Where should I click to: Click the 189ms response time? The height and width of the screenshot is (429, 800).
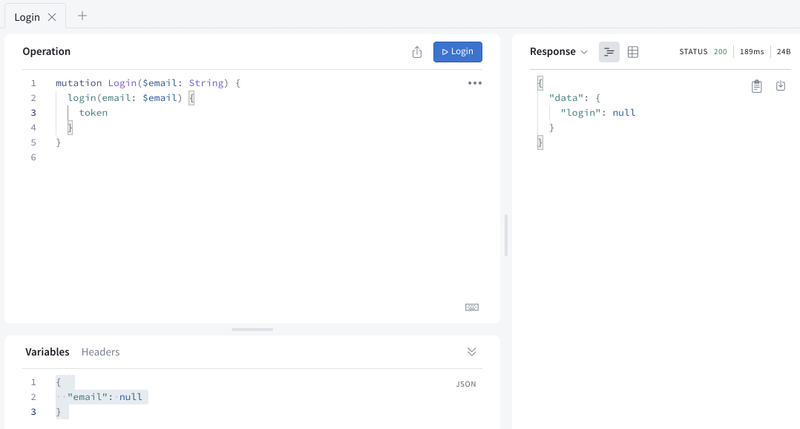[x=752, y=52]
